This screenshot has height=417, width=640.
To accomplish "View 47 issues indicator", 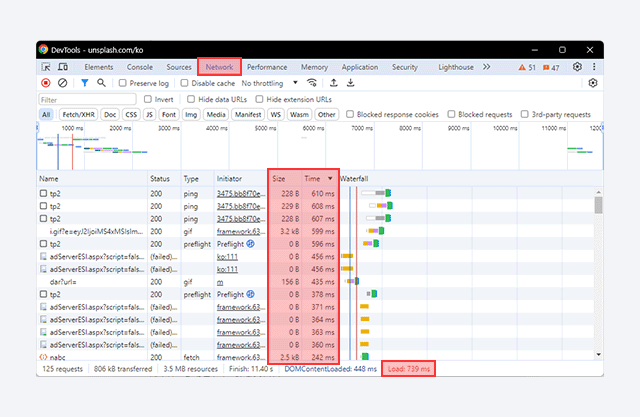I will (551, 67).
